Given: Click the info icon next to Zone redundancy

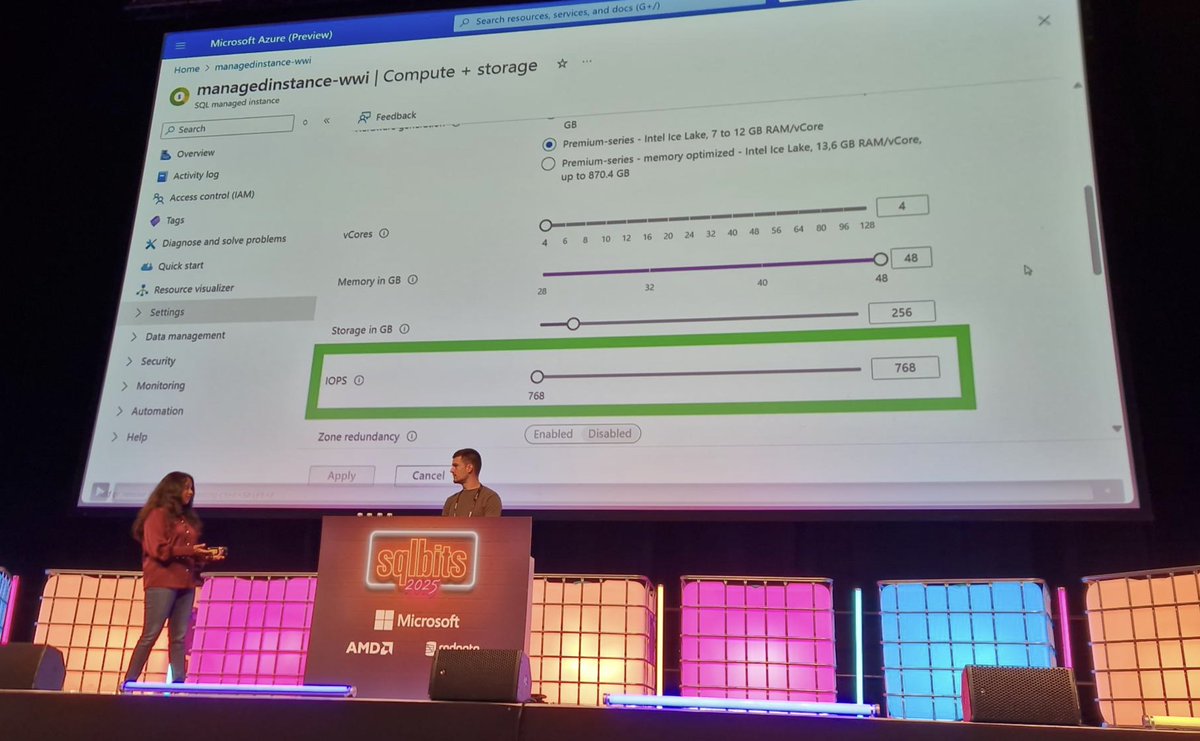Looking at the screenshot, I should pos(411,437).
